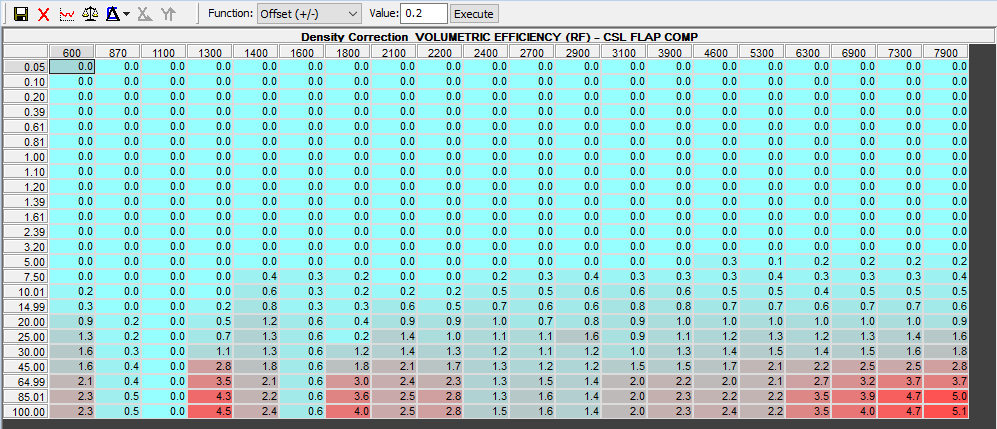Select the 5.00 row header
Viewport: 997px width, 429px height.
point(26,261)
